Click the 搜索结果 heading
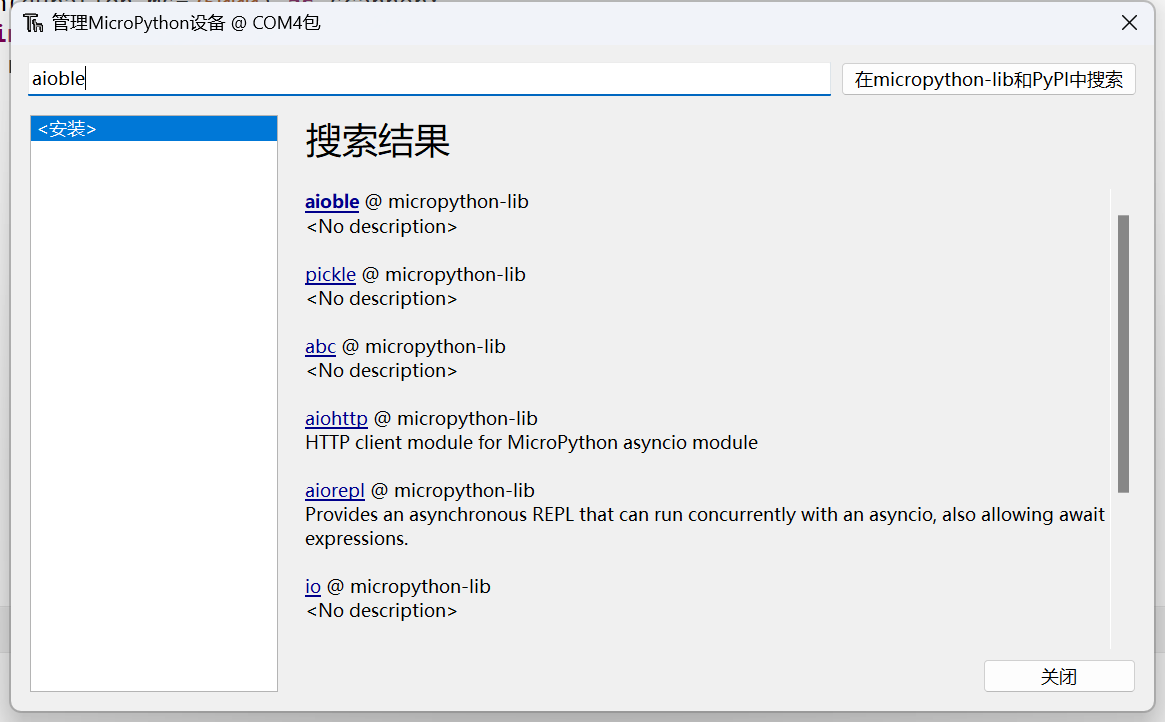This screenshot has height=722, width=1165. point(377,140)
